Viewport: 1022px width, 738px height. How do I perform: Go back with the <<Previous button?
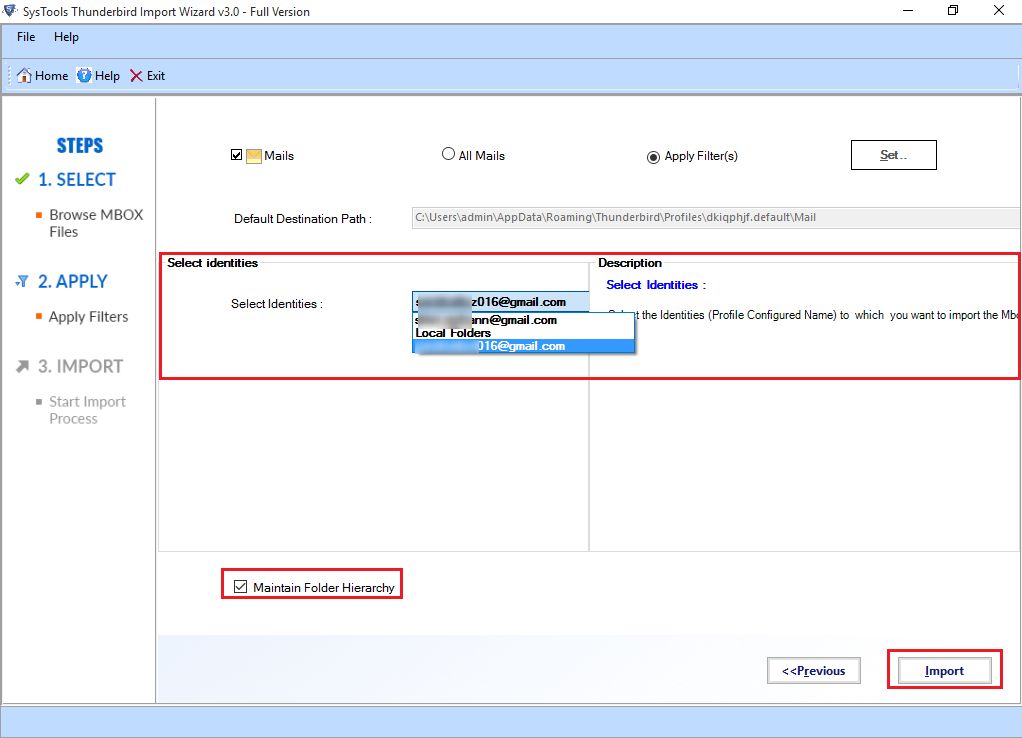point(813,671)
